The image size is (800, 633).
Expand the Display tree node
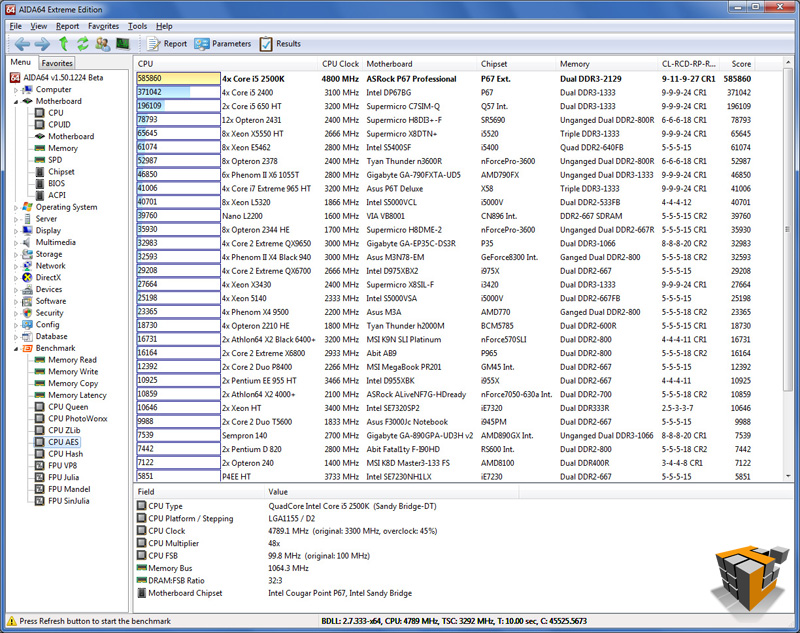tap(15, 231)
